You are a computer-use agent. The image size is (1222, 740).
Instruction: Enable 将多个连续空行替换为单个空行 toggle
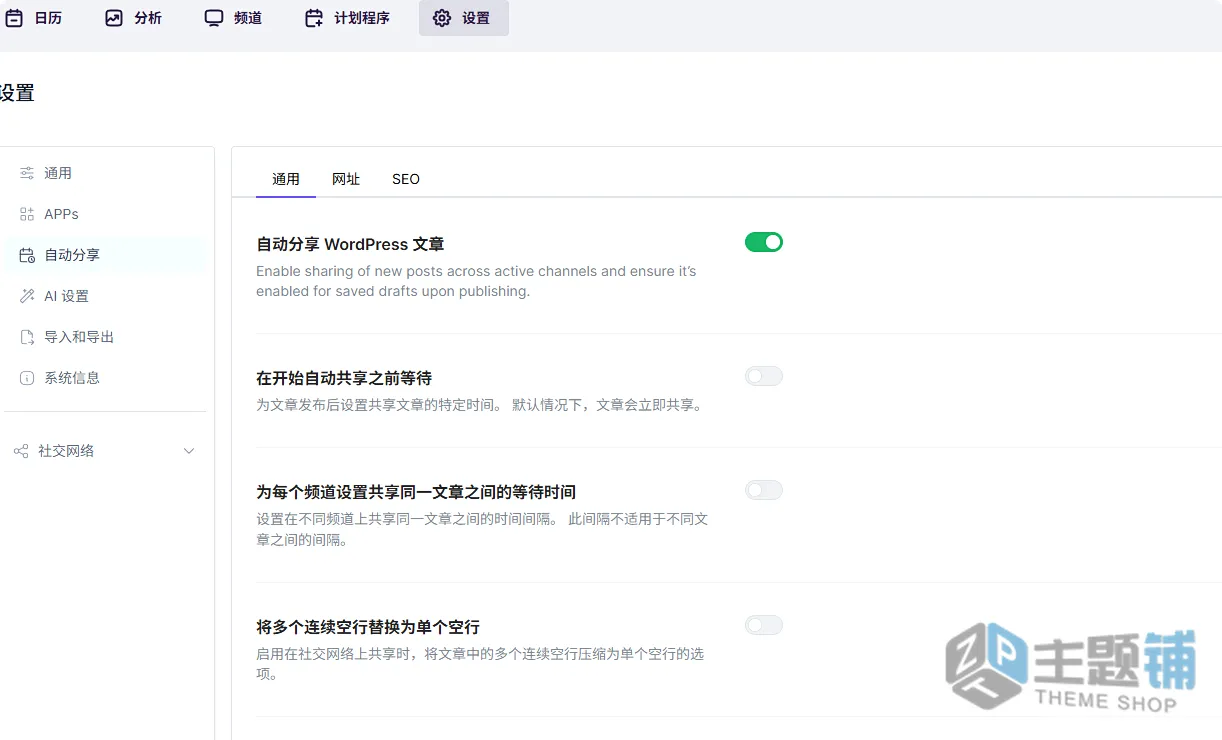click(x=764, y=625)
